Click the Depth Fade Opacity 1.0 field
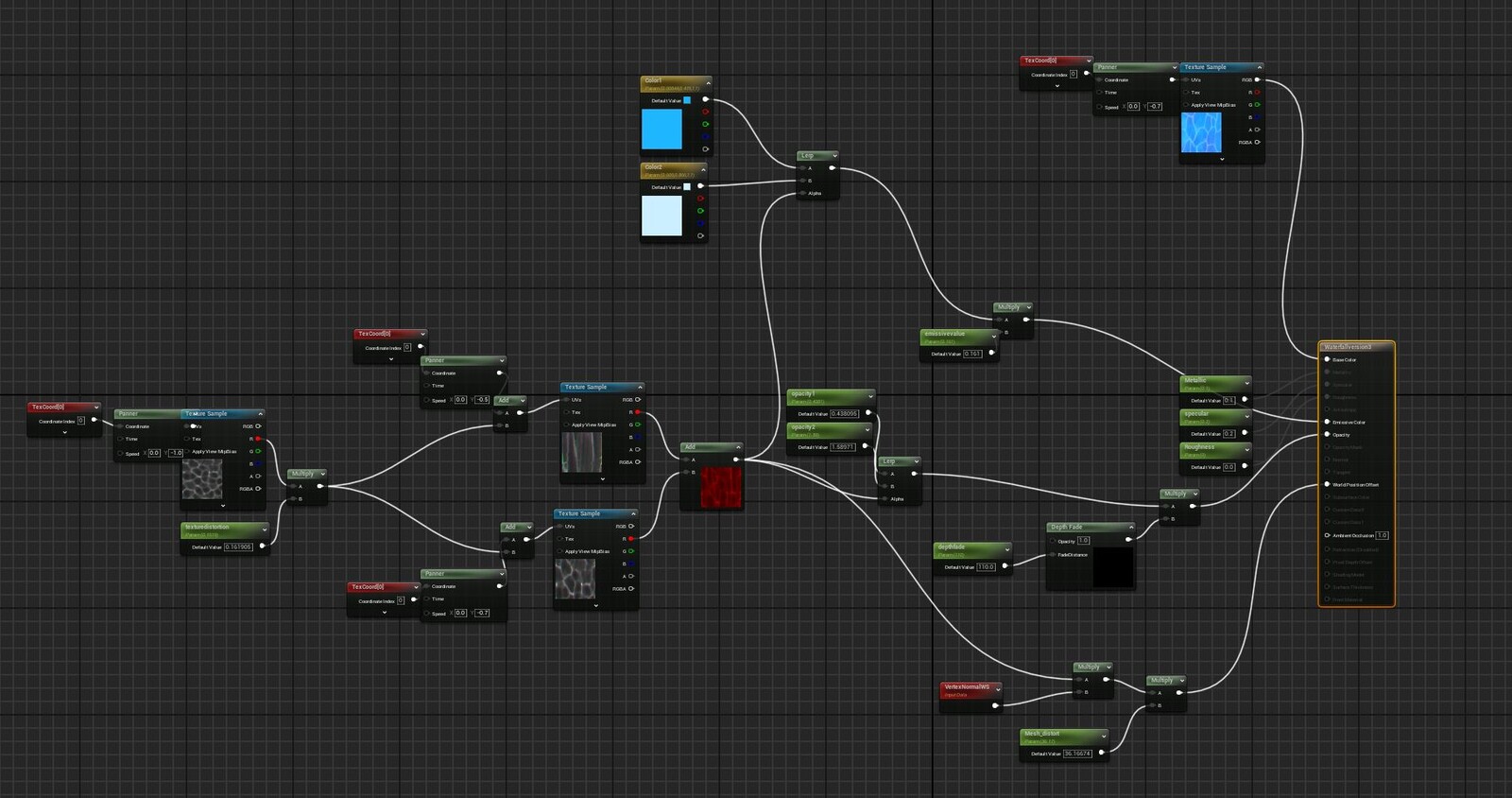The image size is (1512, 798). point(1083,541)
